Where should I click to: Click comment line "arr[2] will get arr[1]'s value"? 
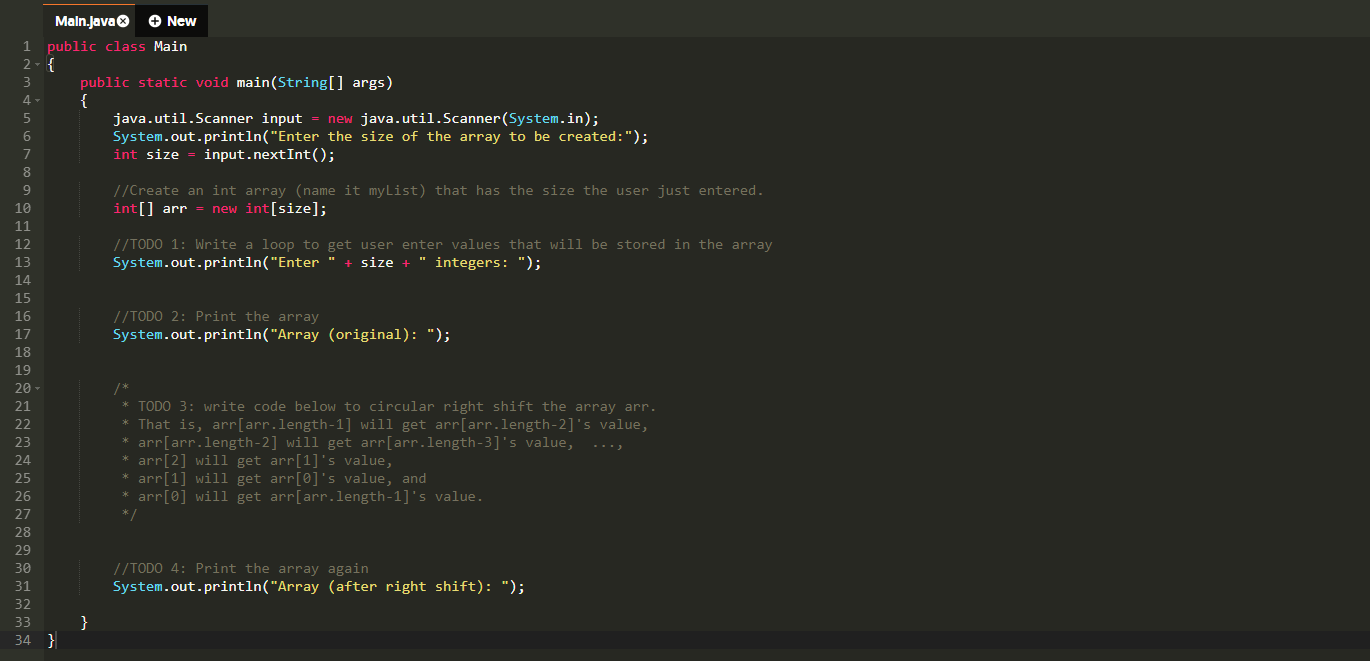[257, 460]
